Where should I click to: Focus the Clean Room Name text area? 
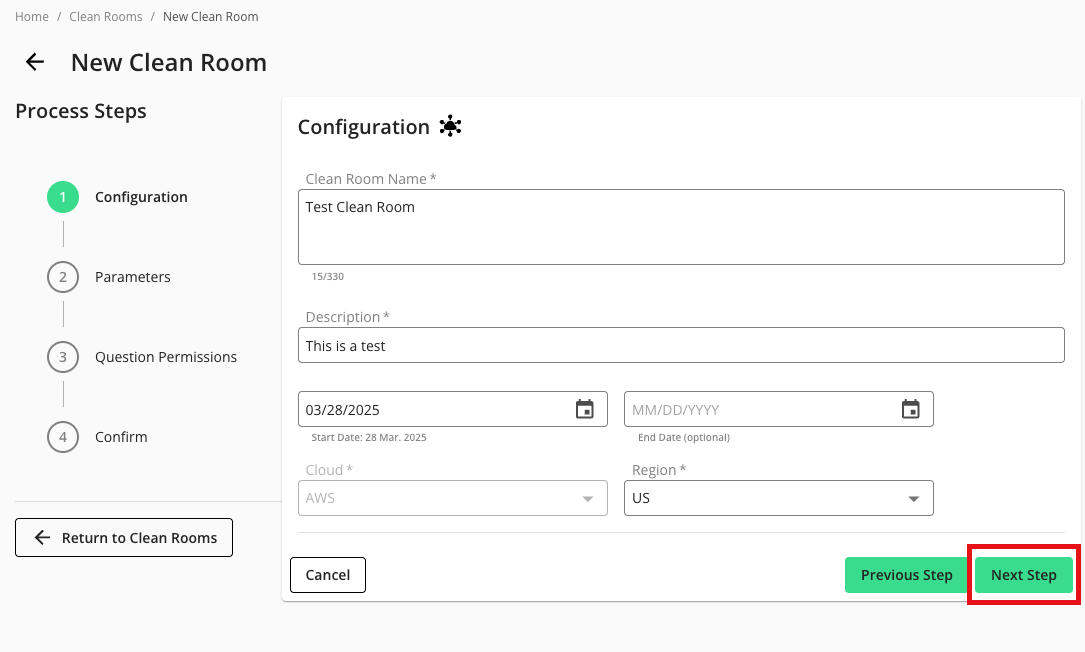tap(680, 227)
